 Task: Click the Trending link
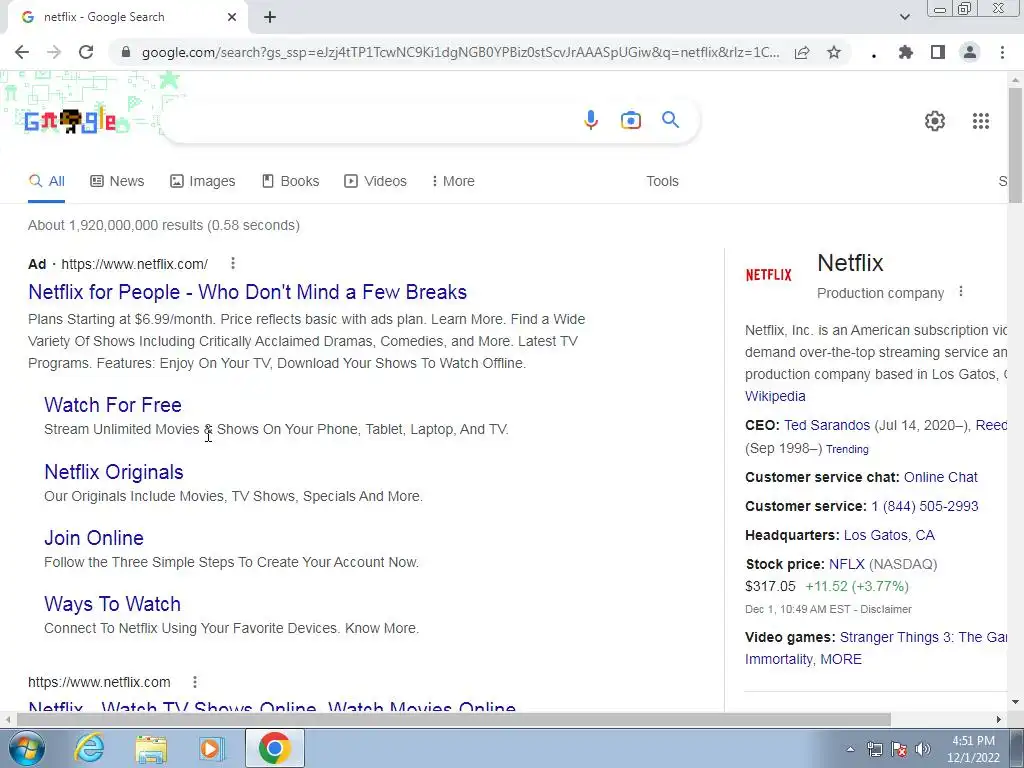[x=847, y=449]
